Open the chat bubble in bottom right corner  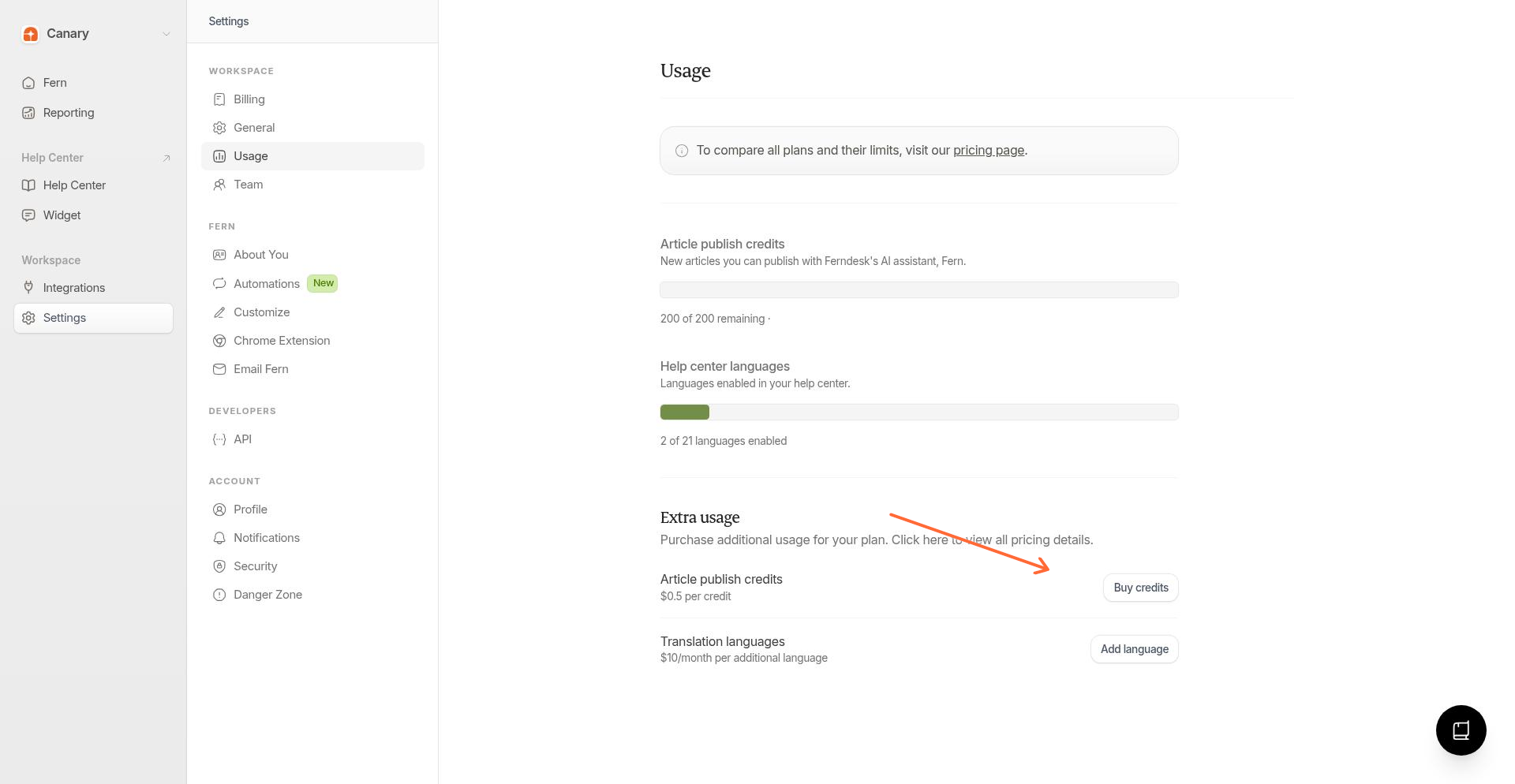[x=1461, y=730]
